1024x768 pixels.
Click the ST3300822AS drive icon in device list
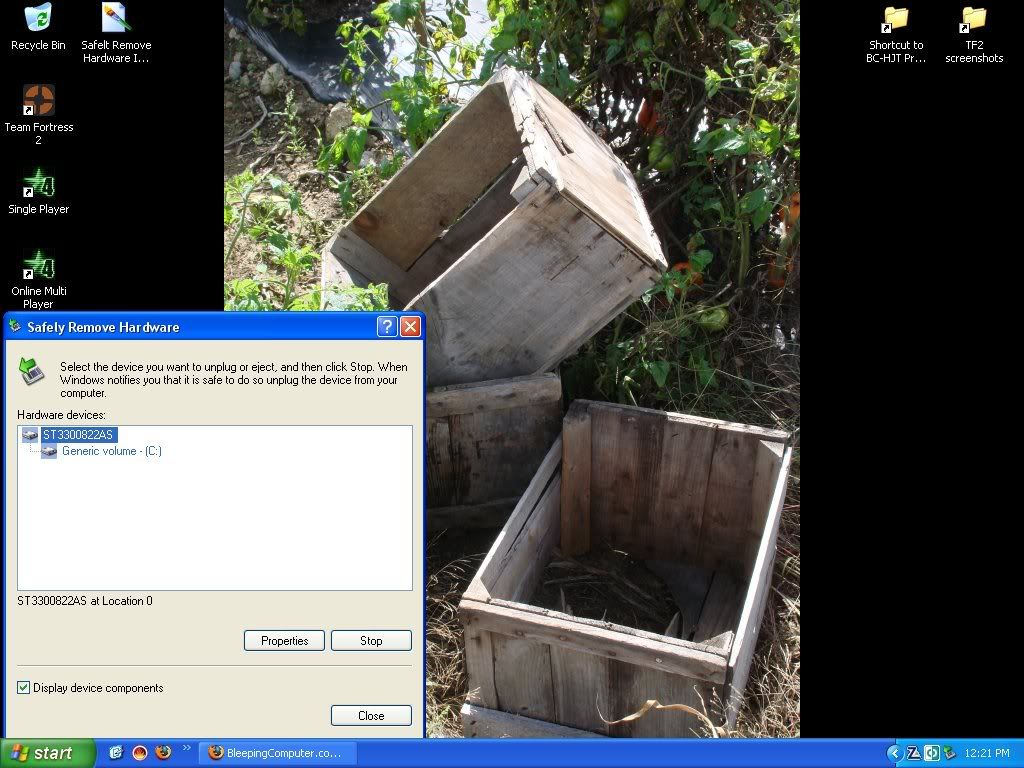pos(30,434)
